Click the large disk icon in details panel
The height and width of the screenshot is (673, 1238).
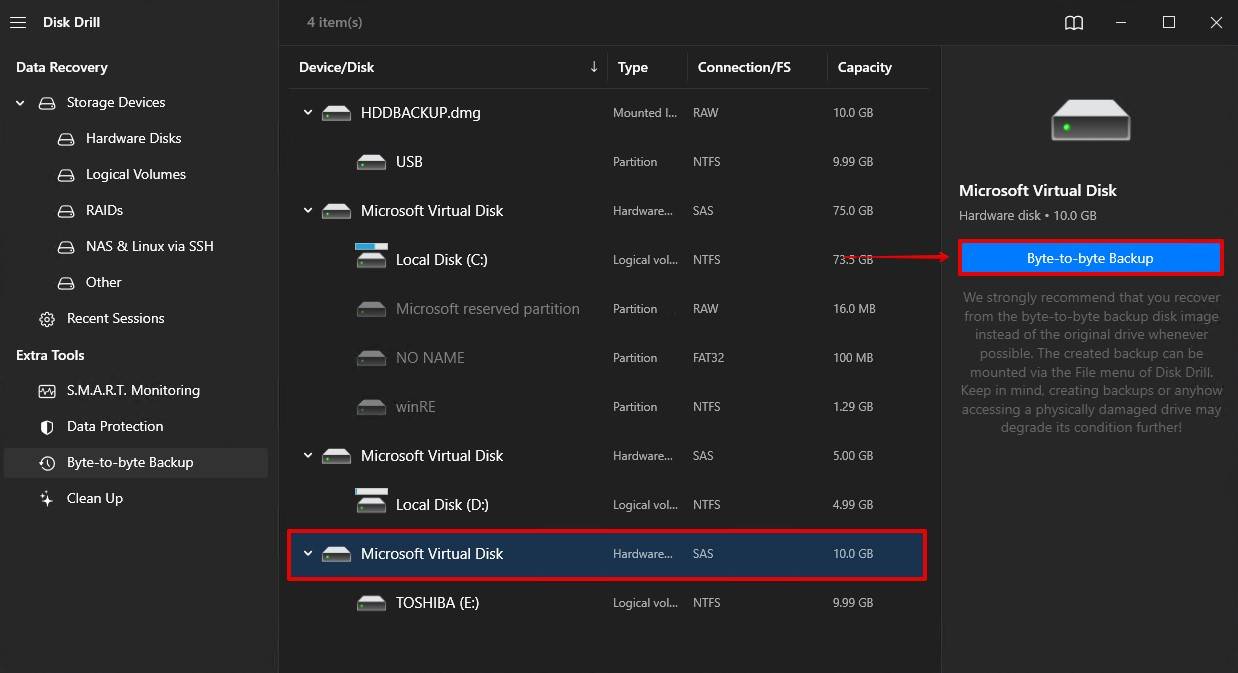pos(1090,119)
